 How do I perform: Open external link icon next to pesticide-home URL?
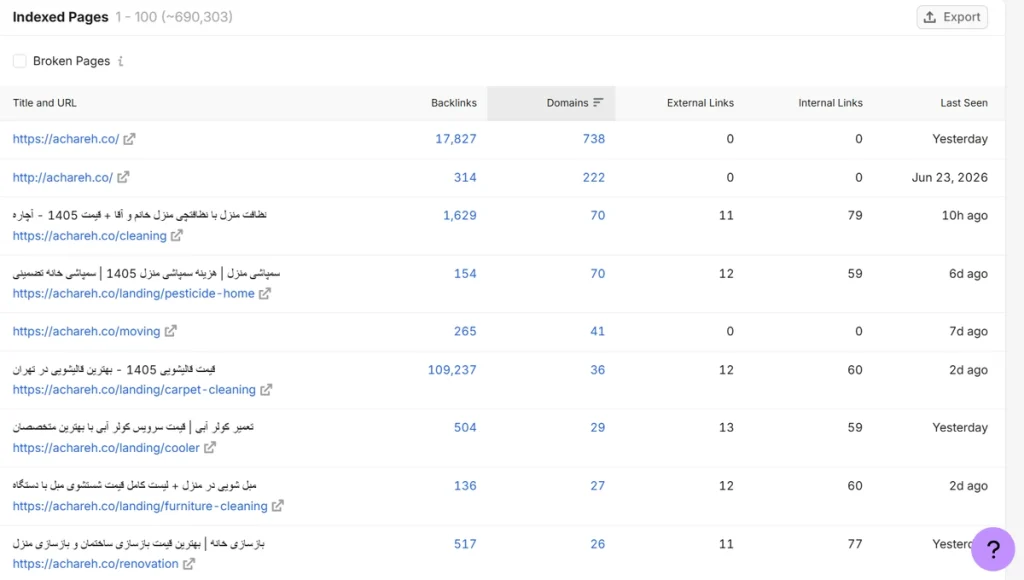click(x=264, y=293)
